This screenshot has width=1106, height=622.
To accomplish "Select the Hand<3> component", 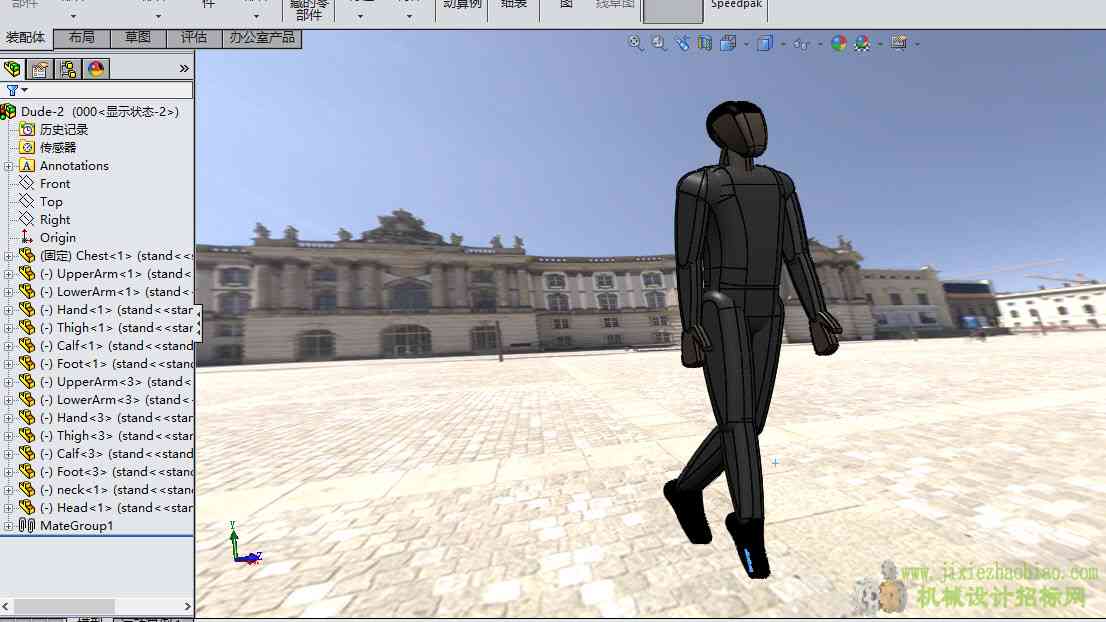I will point(116,417).
